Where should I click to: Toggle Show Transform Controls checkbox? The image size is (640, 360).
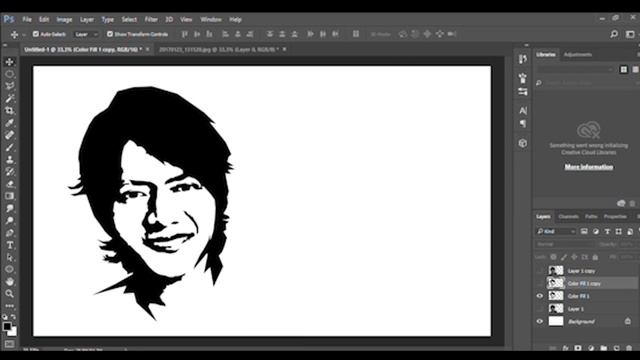(x=110, y=34)
